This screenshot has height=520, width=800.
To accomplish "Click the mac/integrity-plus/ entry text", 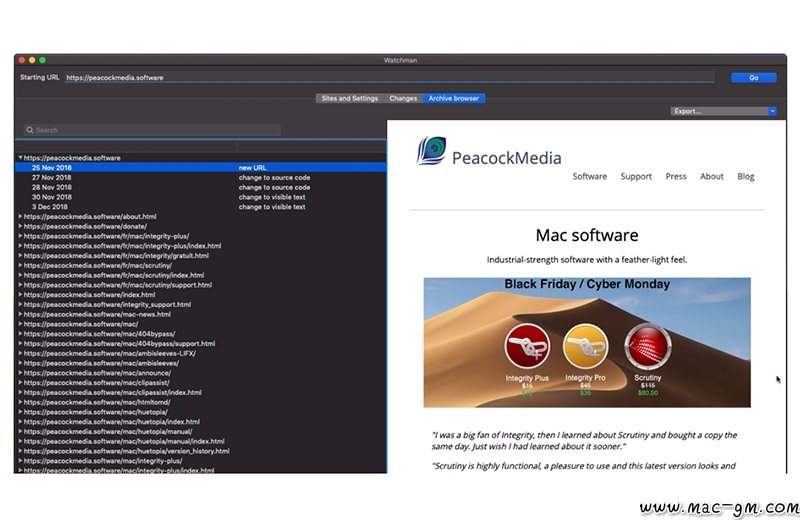I will coord(103,461).
